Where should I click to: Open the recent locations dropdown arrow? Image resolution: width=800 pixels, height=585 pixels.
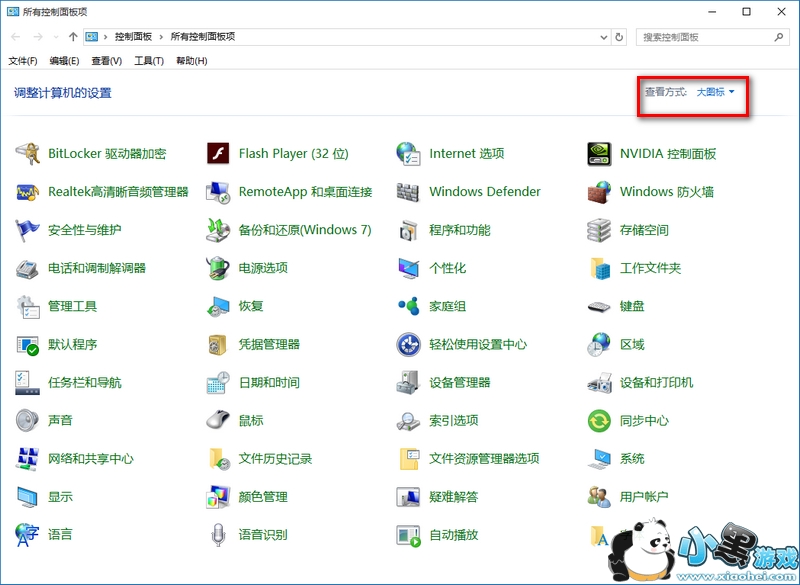point(56,37)
